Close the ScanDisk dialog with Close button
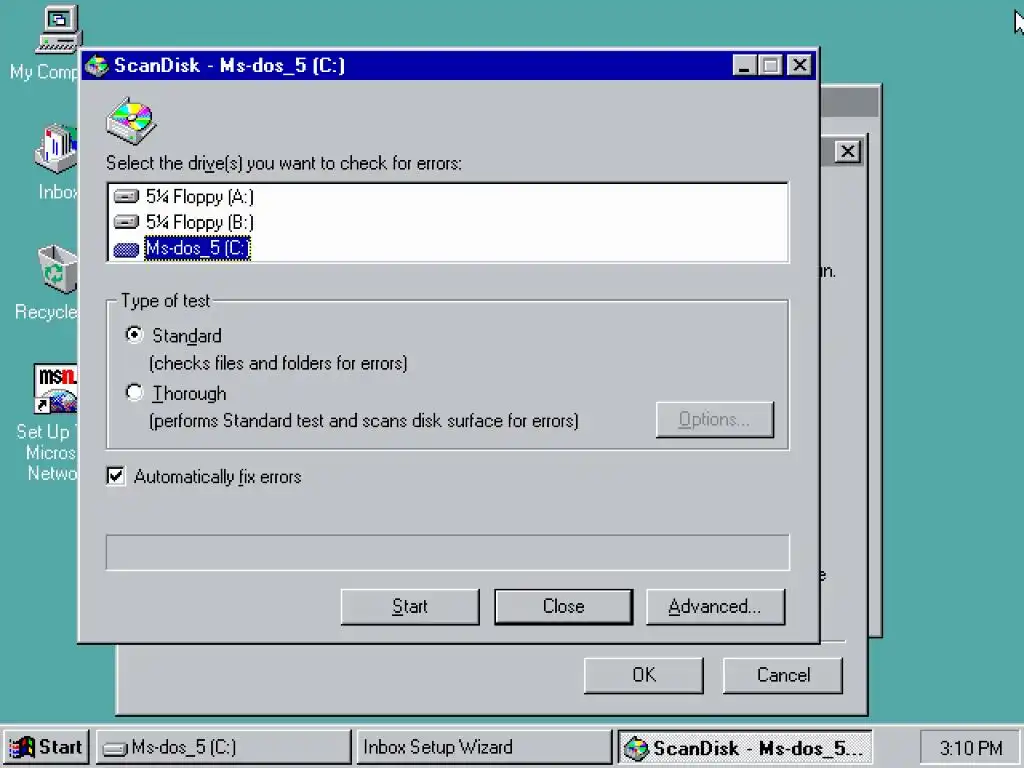This screenshot has height=768, width=1024. click(x=564, y=607)
